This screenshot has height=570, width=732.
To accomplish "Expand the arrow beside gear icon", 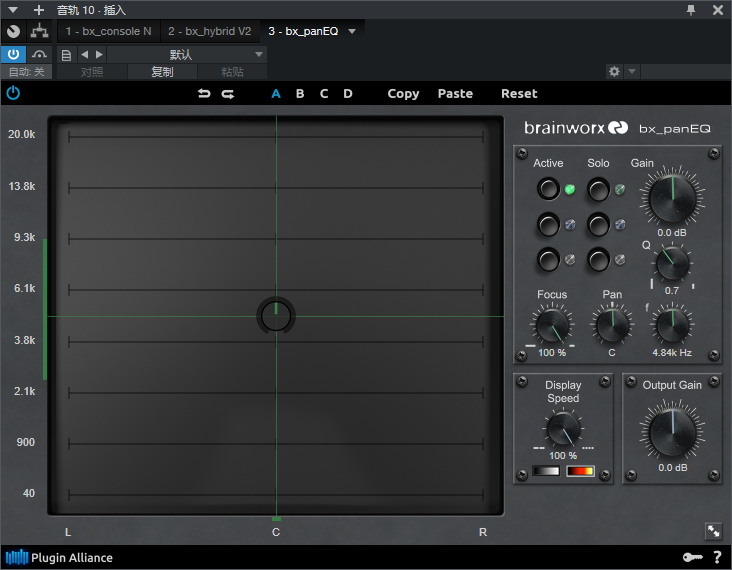I will pyautogui.click(x=632, y=71).
